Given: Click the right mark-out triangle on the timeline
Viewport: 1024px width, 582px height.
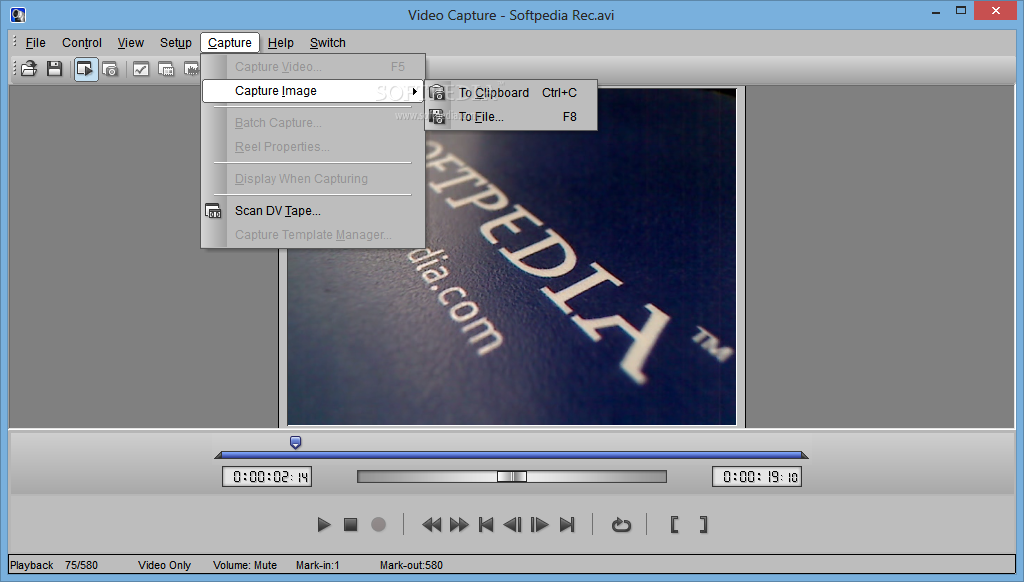Looking at the screenshot, I should (x=805, y=455).
